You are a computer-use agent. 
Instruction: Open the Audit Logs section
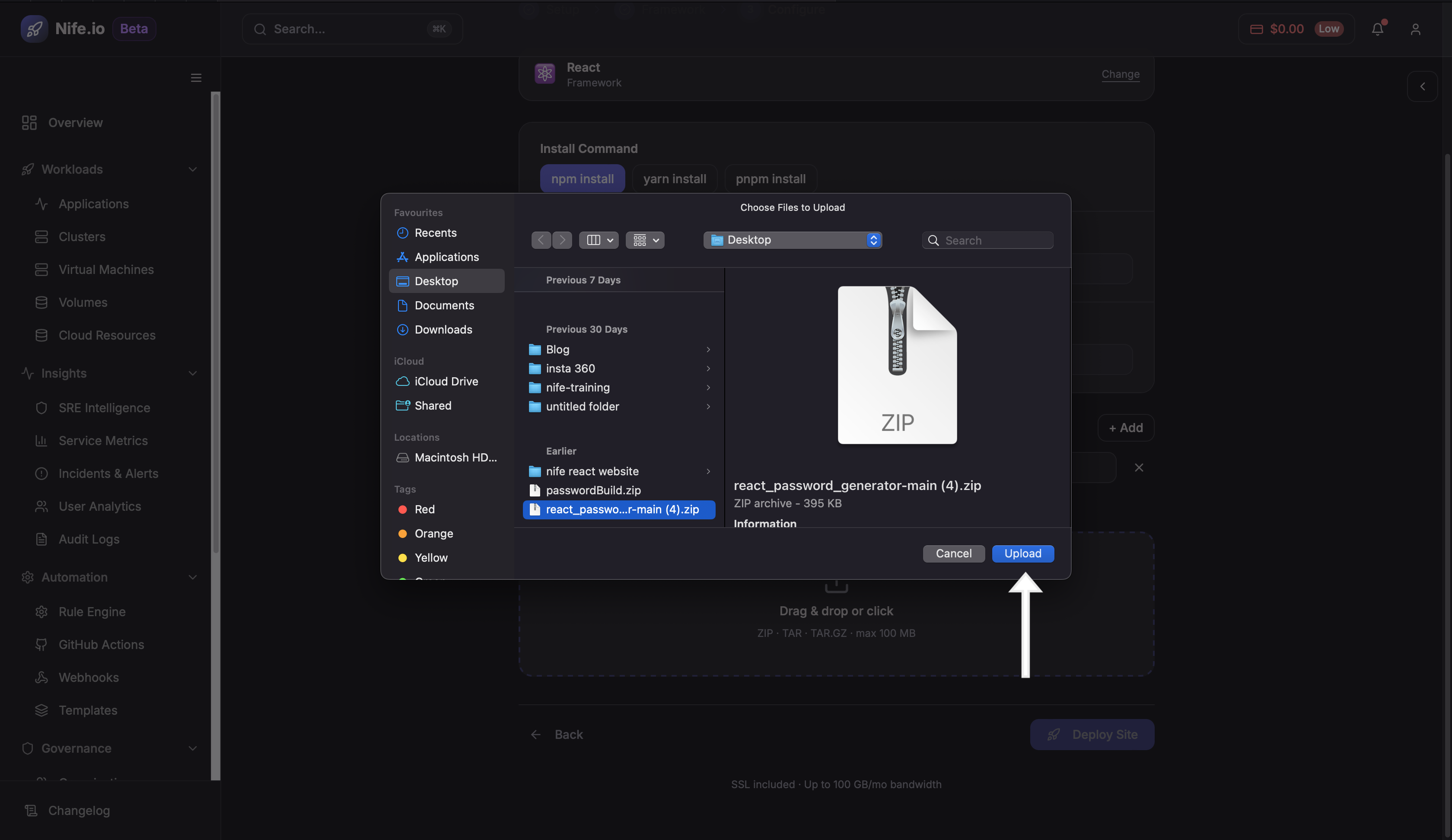pos(89,539)
